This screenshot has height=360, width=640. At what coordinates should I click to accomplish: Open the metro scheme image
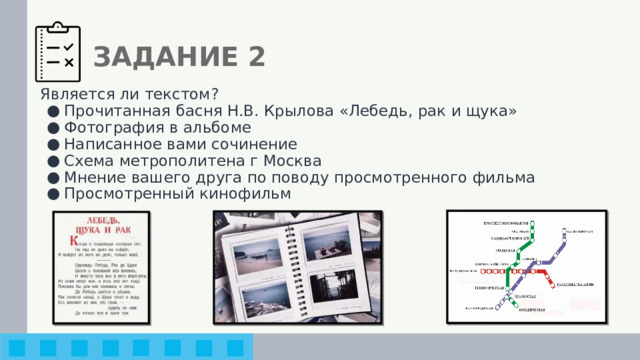coord(527,267)
